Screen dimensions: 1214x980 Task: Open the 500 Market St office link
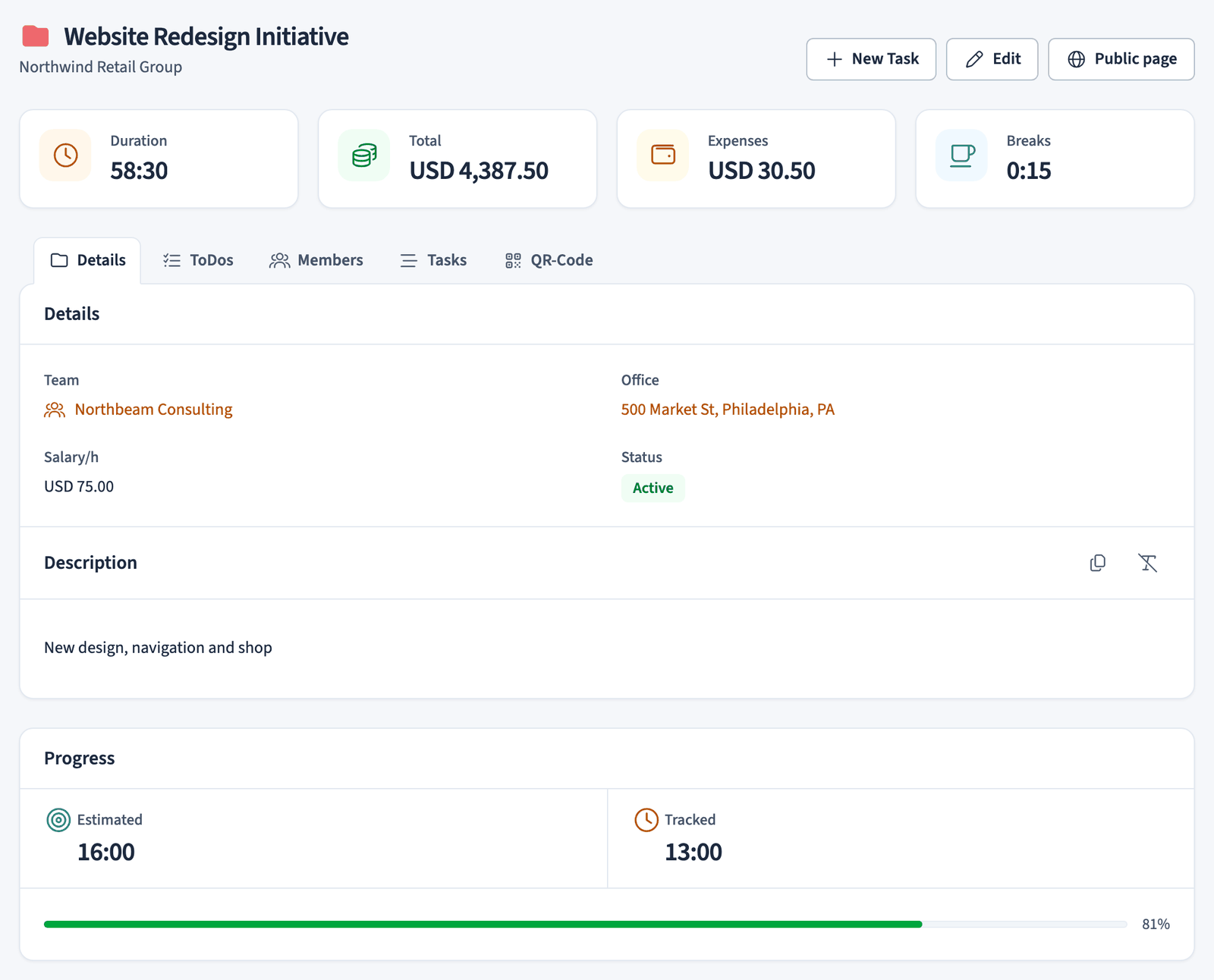point(728,410)
